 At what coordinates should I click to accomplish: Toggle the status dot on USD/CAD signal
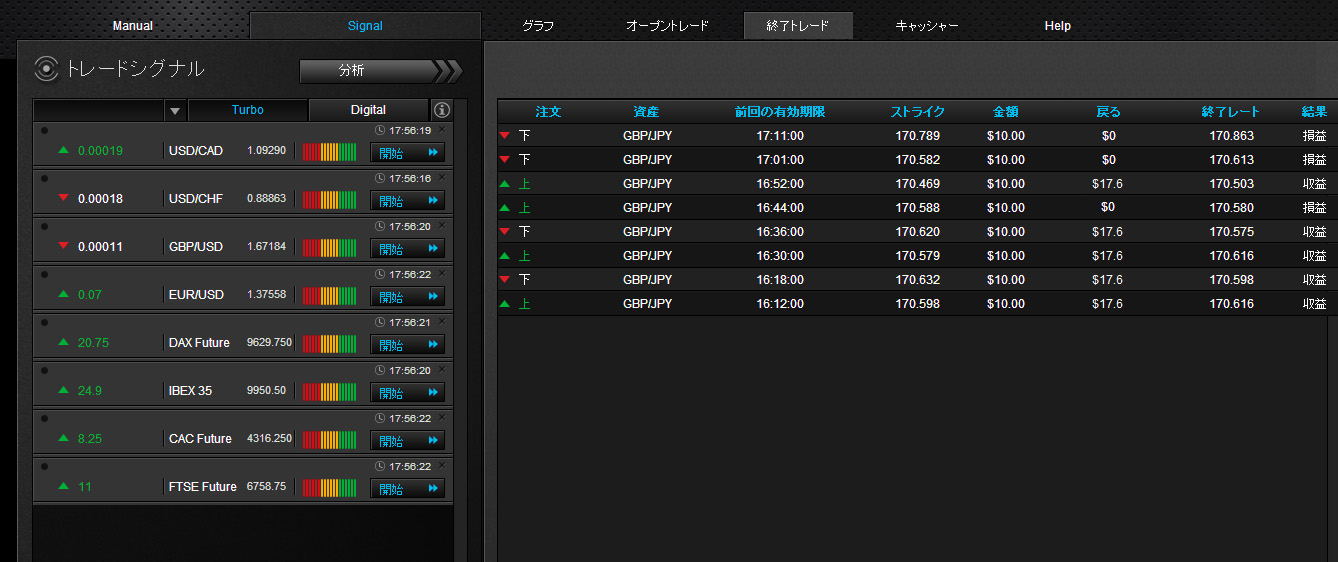point(44,130)
